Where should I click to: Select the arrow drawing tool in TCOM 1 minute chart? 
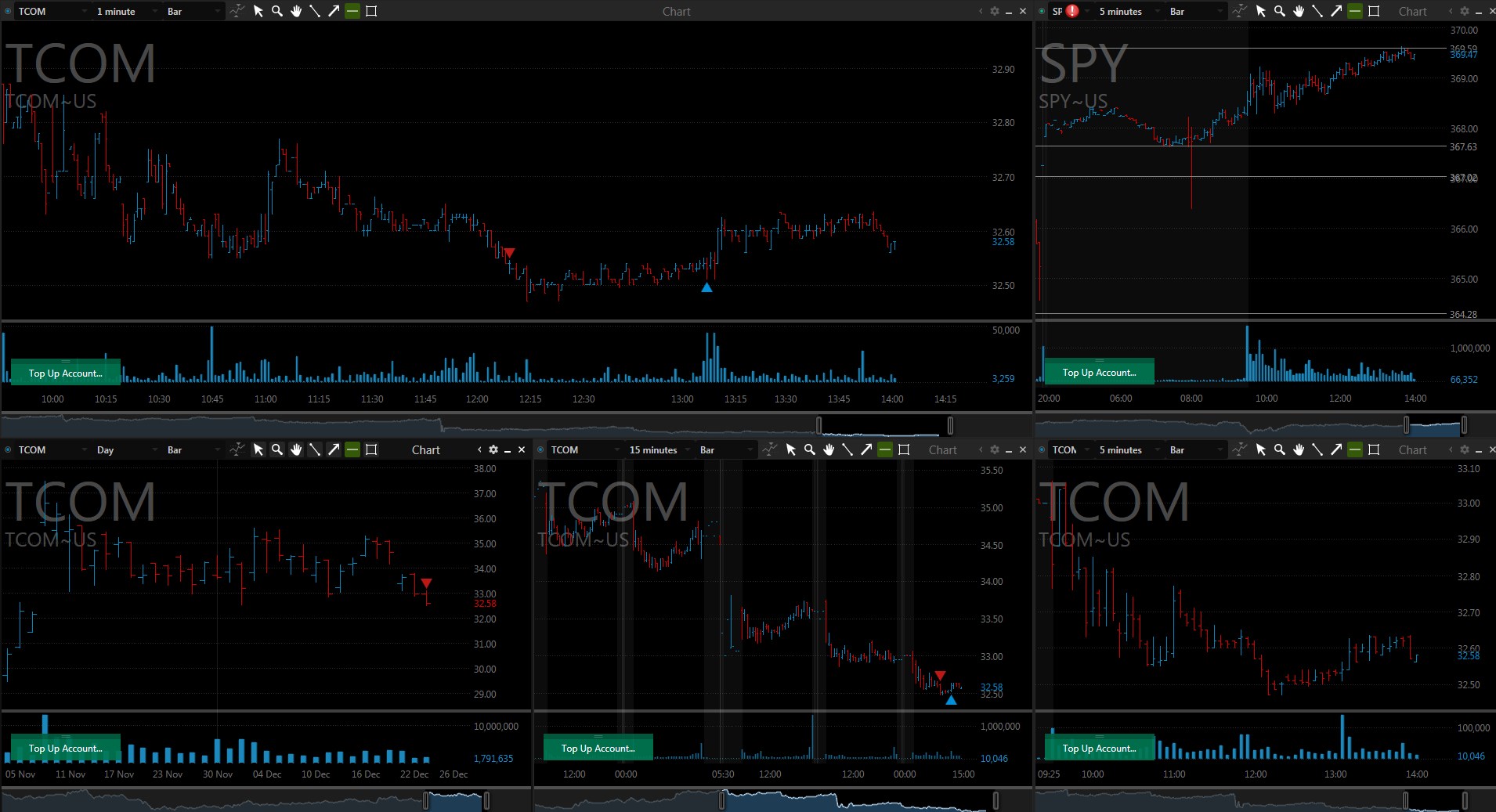(334, 11)
